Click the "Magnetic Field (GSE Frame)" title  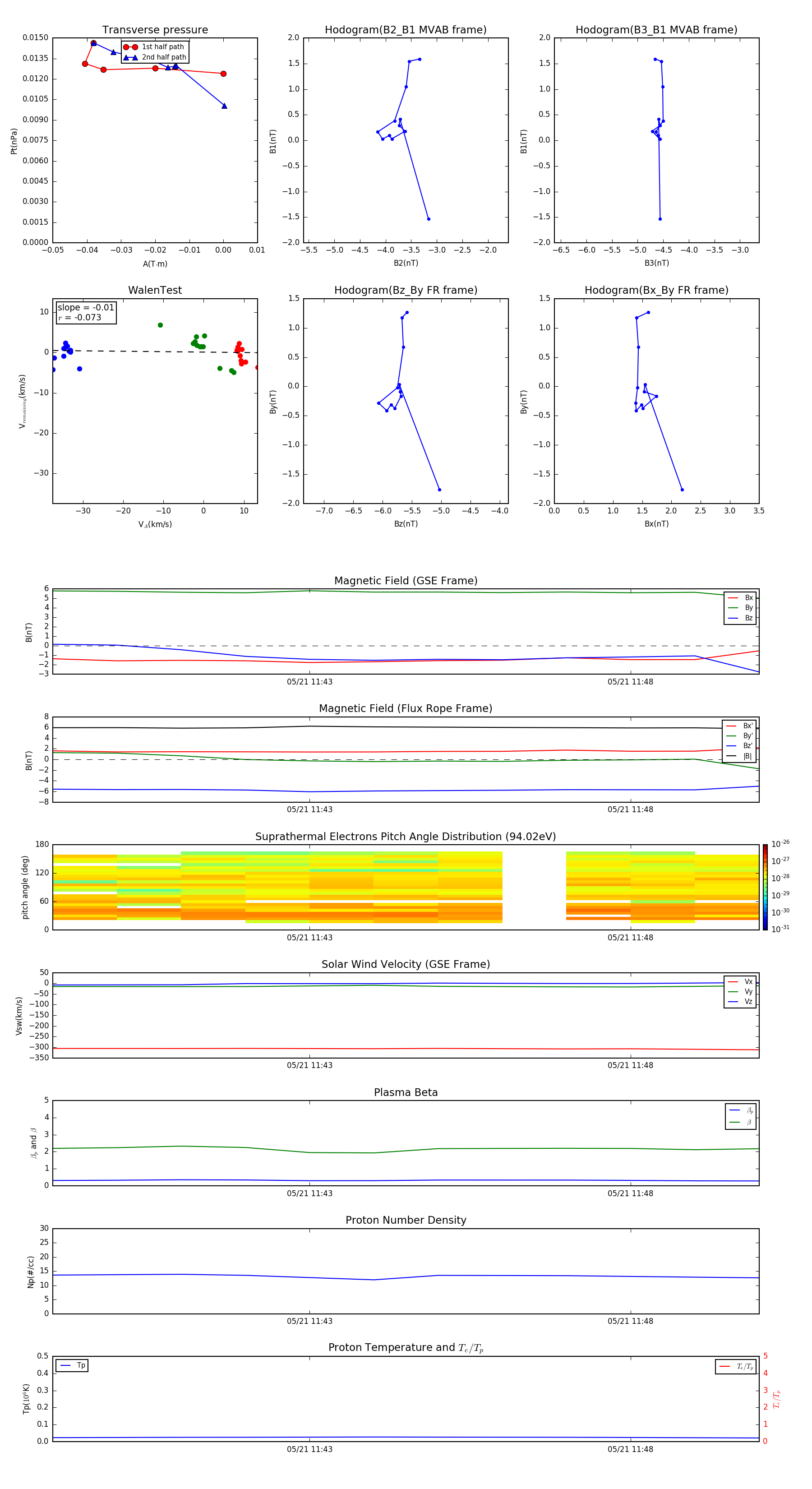pos(406,581)
